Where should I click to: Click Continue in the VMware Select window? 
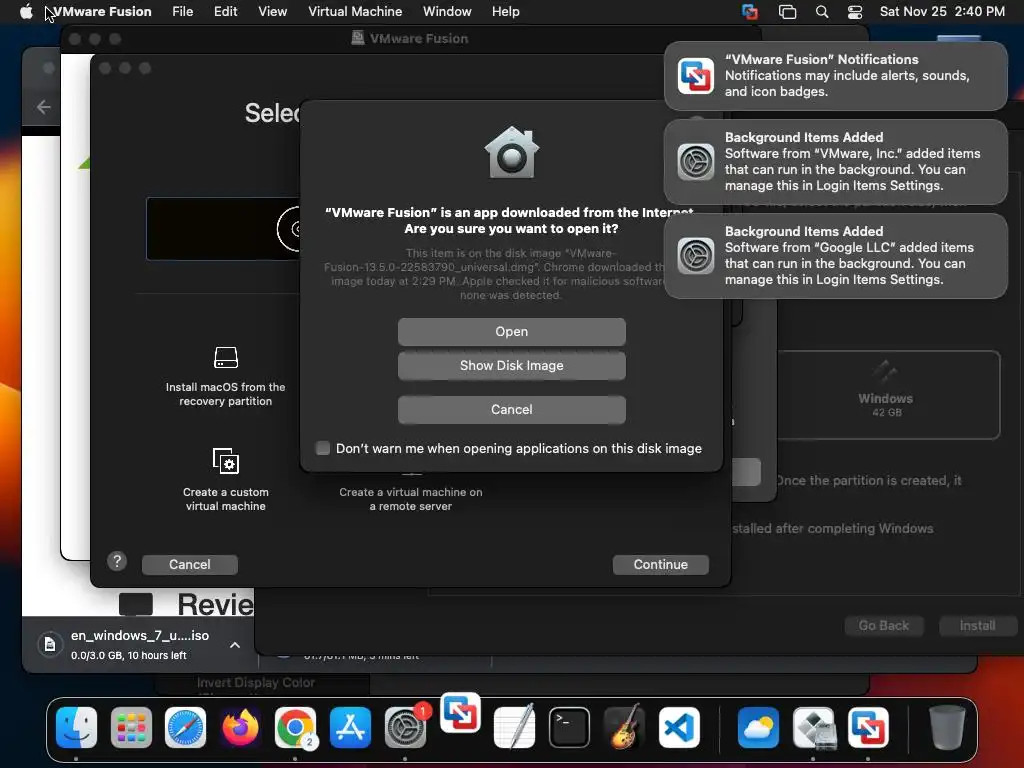(x=660, y=564)
